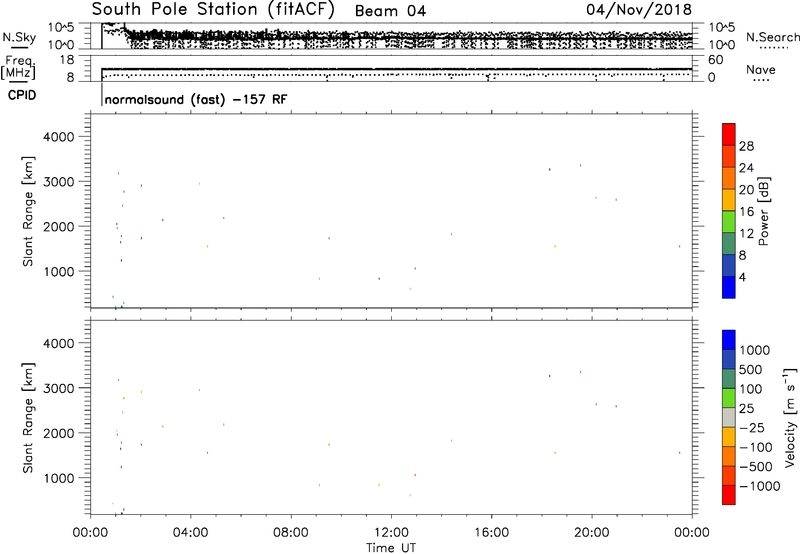
Task: Click the "12" power colorbar label
Action: coord(746,234)
